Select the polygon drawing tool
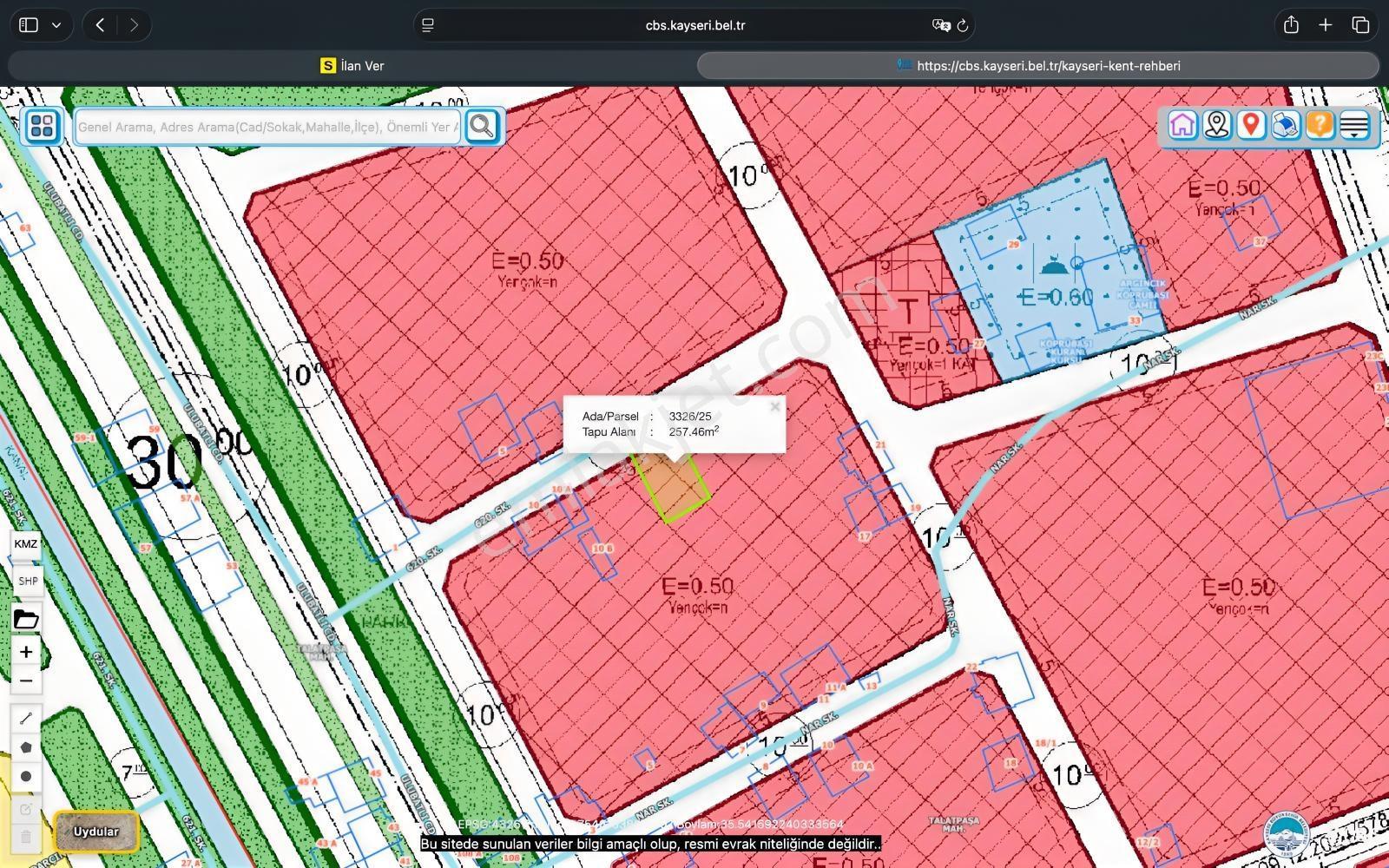Screen dimensions: 1389x868 pyautogui.click(x=26, y=747)
